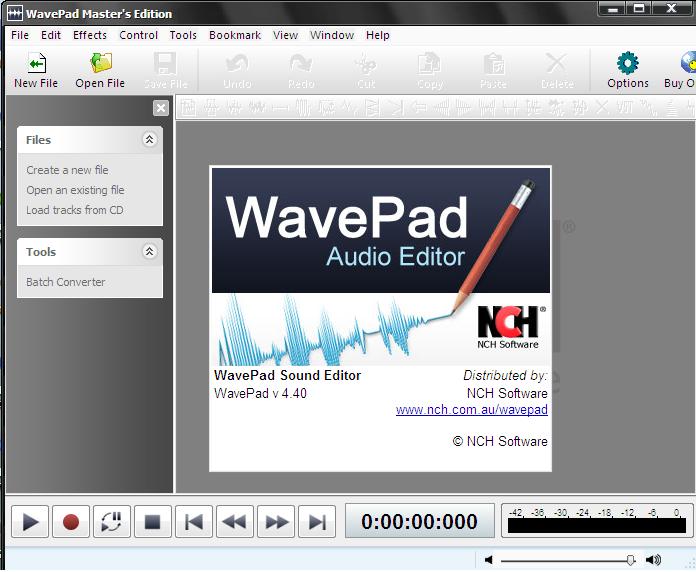Image resolution: width=696 pixels, height=572 pixels.
Task: Click the WavePad Audio Editor splash image
Action: pos(381,266)
